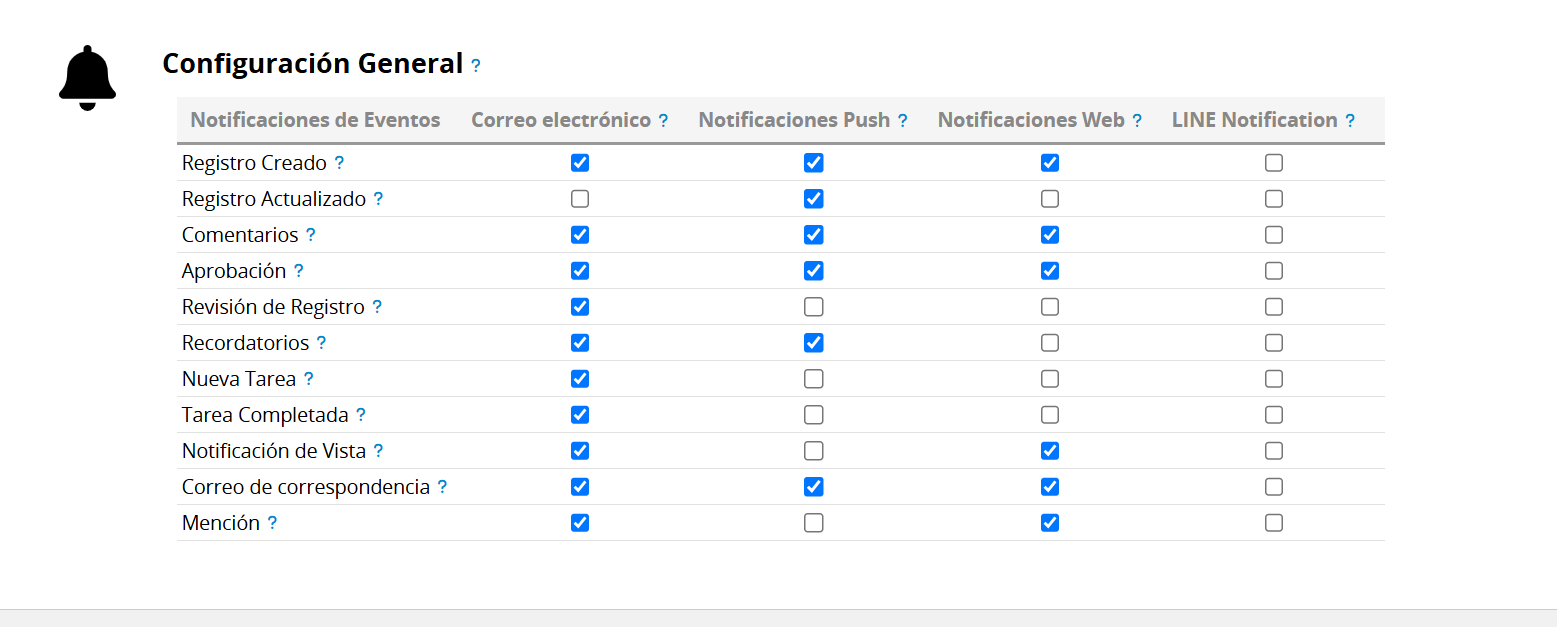The image size is (1557, 627).
Task: Show help tooltip for Mención
Action: point(272,523)
